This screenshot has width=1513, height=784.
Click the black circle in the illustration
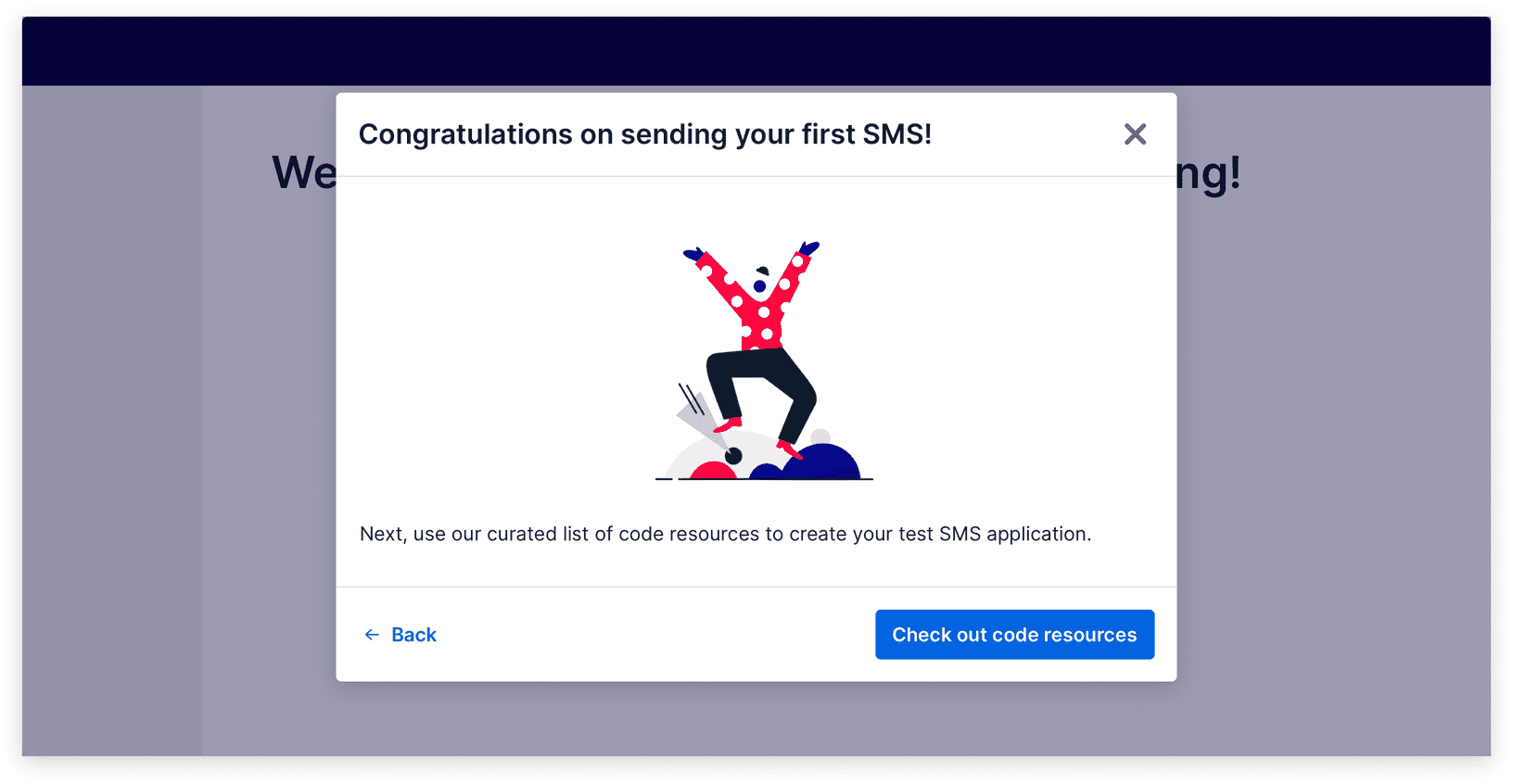(733, 455)
